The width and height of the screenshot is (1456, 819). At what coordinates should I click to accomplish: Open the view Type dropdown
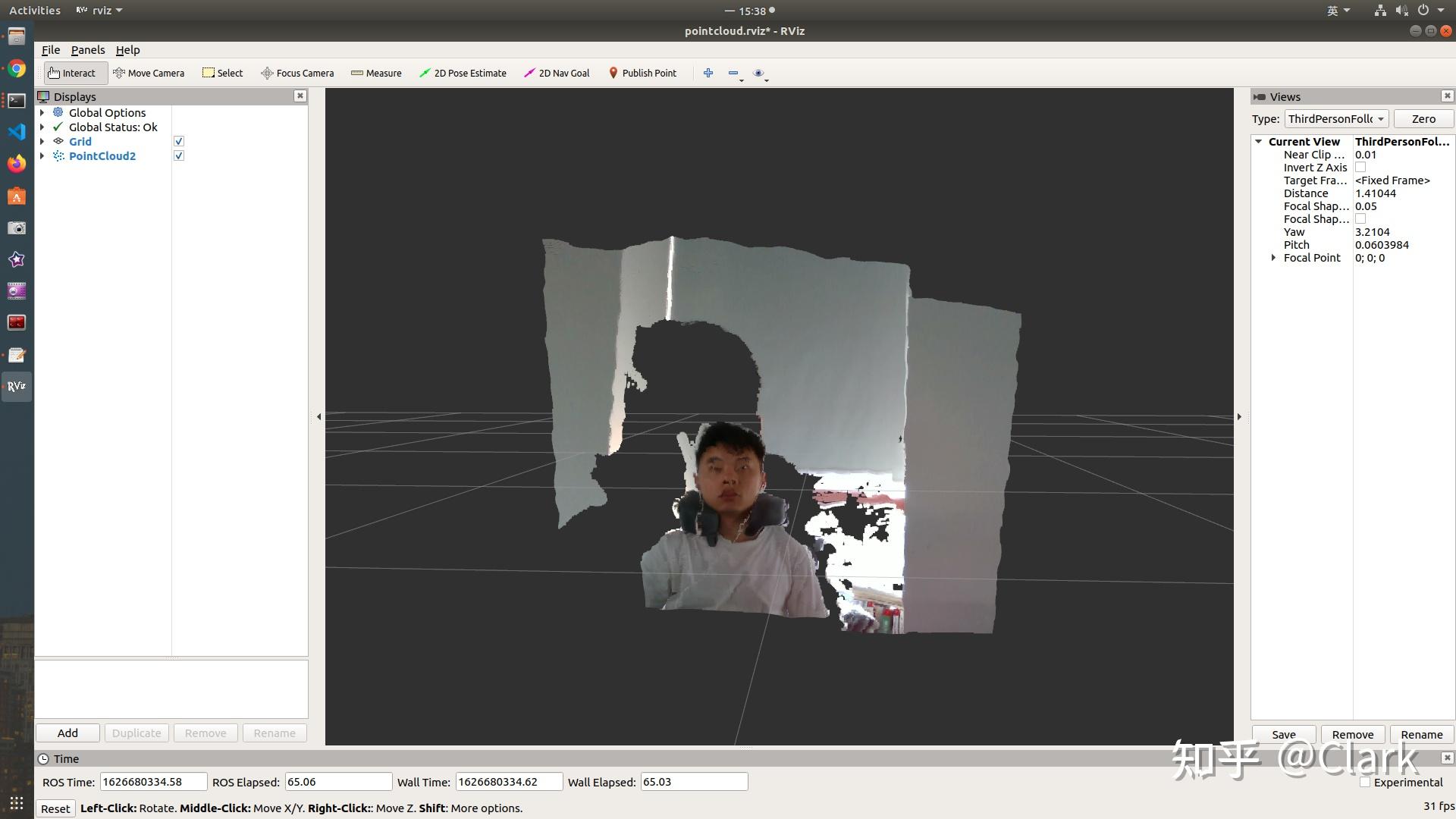1336,119
